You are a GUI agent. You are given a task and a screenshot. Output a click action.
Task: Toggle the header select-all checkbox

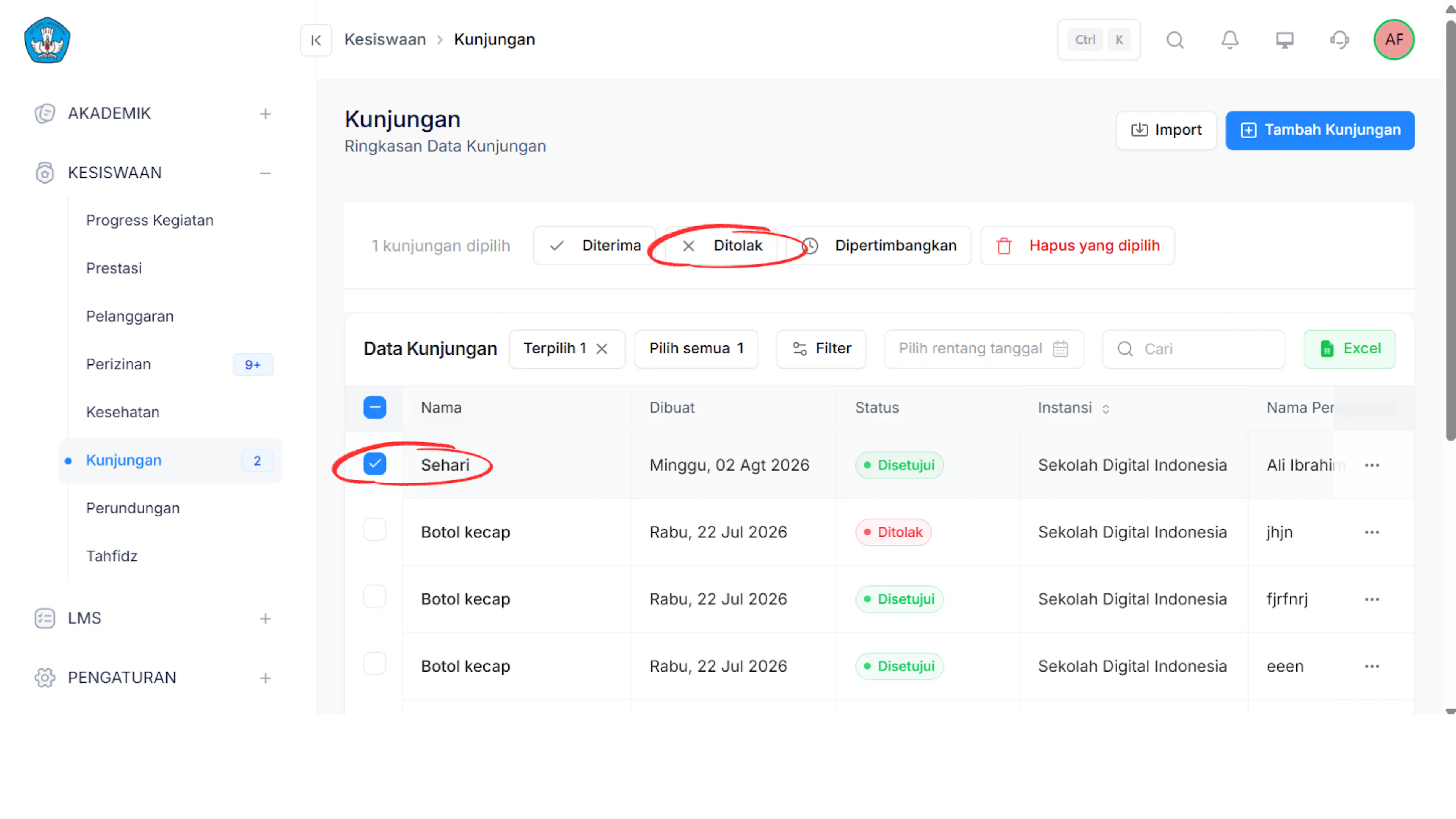click(375, 408)
